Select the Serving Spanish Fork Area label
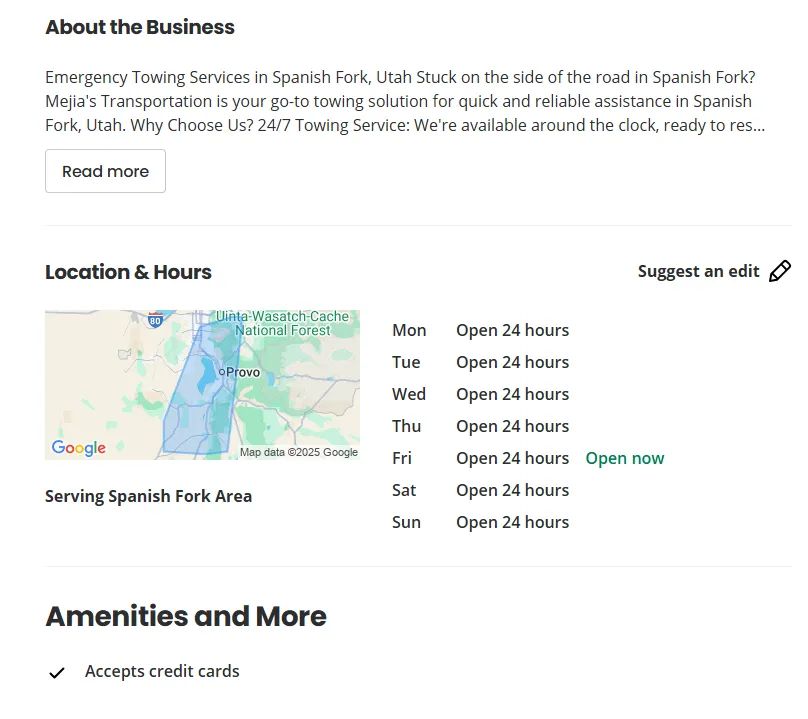This screenshot has width=808, height=719. pyautogui.click(x=148, y=496)
